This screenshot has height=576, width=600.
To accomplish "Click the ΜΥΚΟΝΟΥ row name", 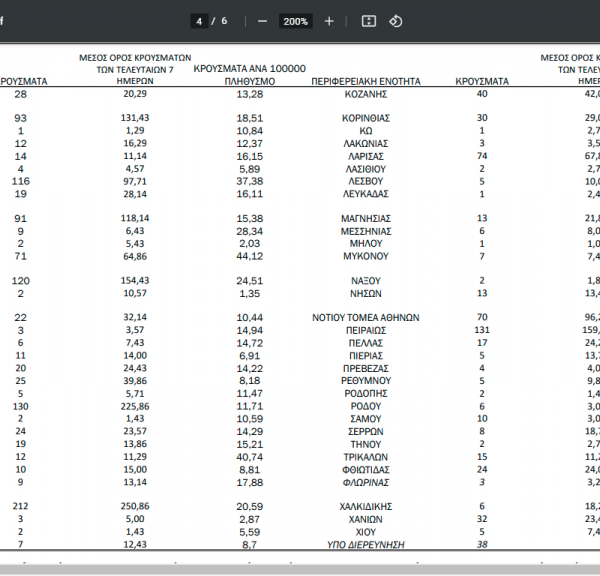I will pyautogui.click(x=366, y=256).
